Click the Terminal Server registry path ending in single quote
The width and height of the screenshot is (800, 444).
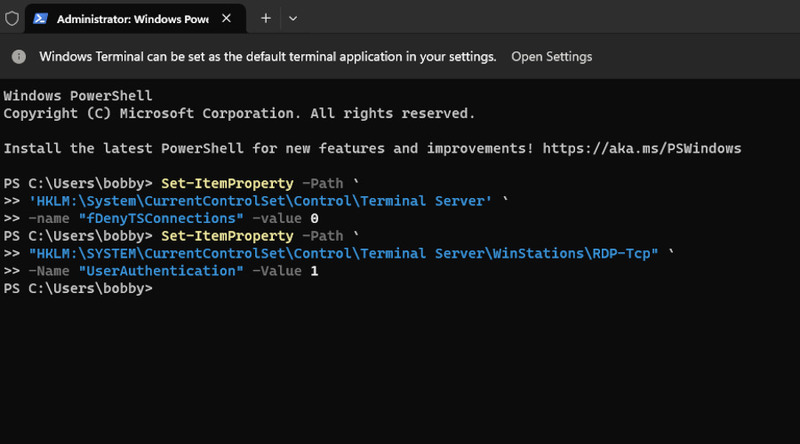tap(260, 201)
